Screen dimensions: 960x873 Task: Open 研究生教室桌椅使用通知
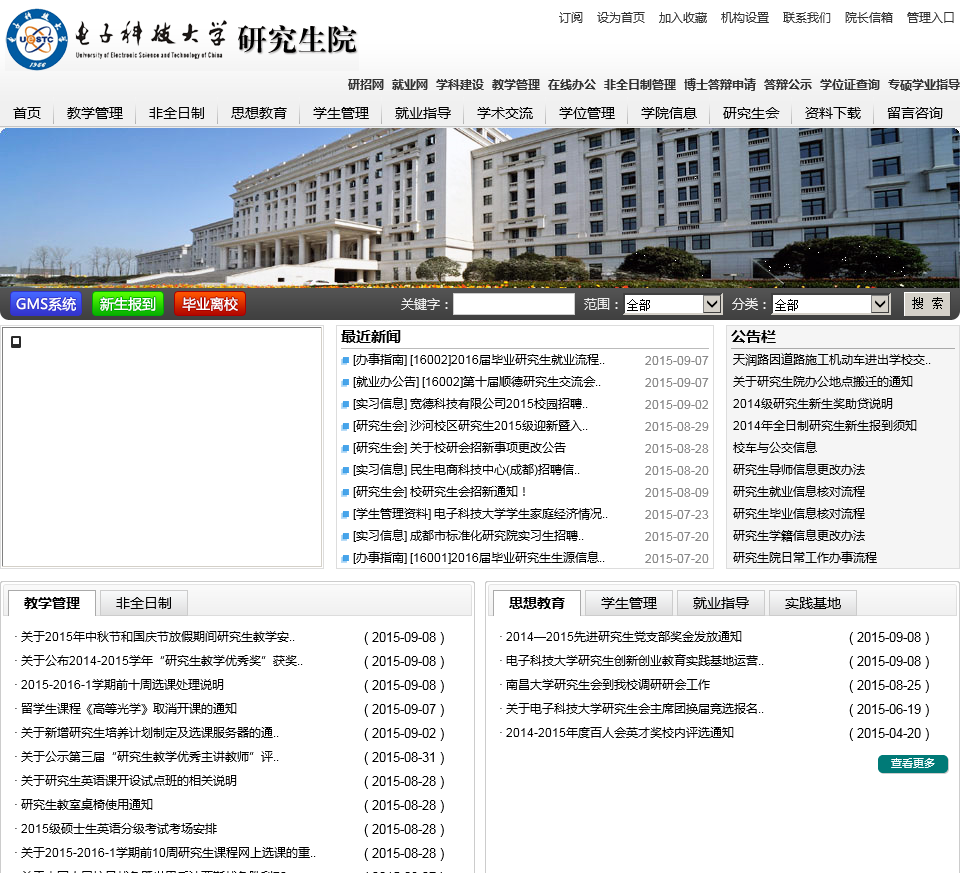[x=87, y=805]
